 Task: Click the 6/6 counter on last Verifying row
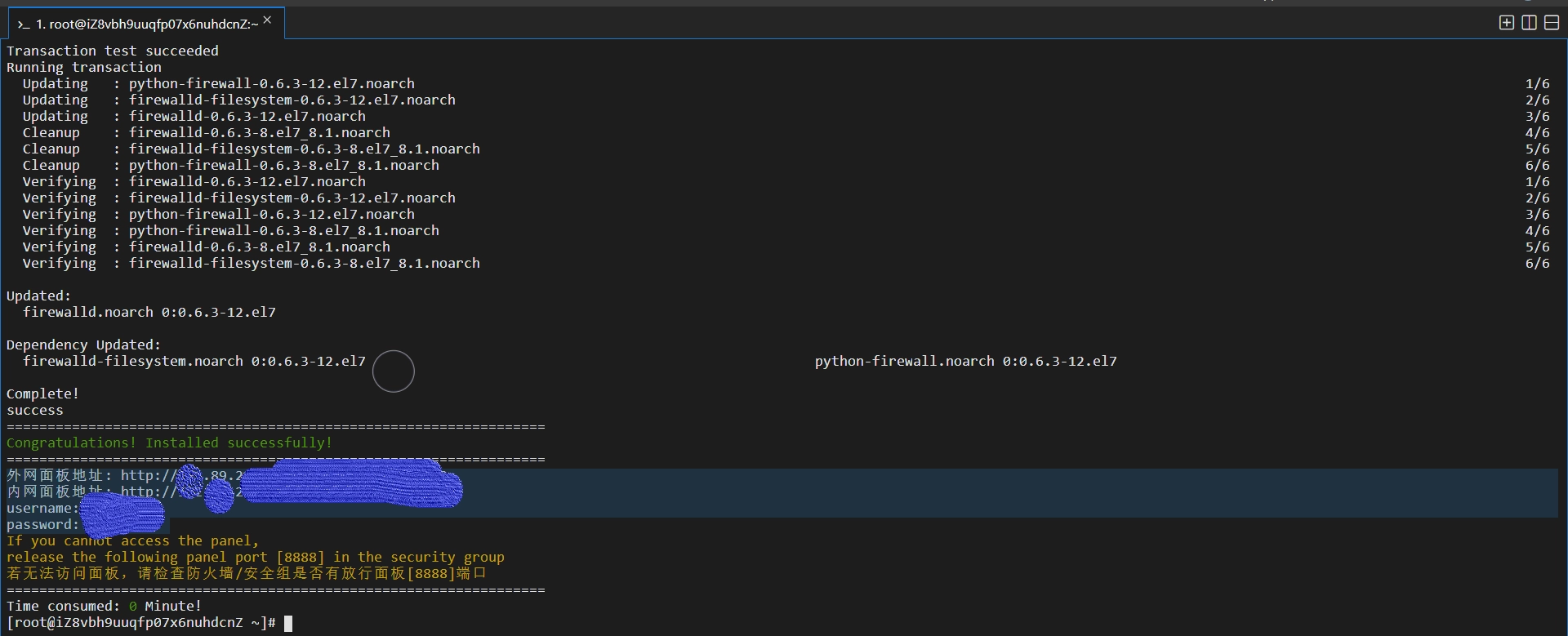[x=1538, y=263]
